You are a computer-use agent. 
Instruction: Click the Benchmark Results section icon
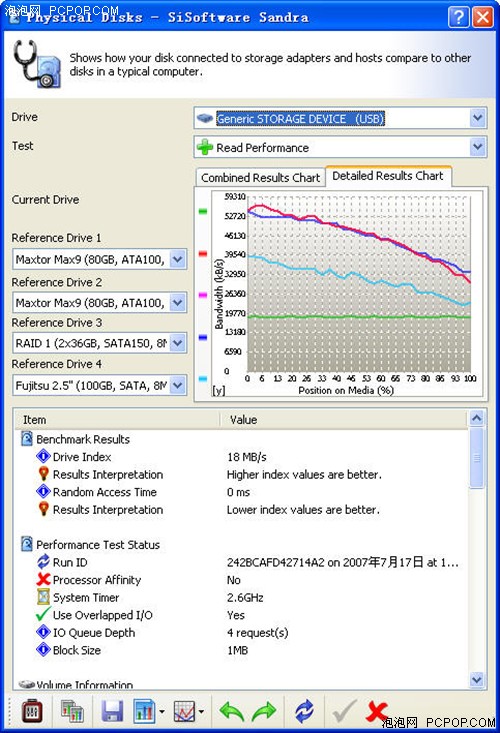pos(27,438)
